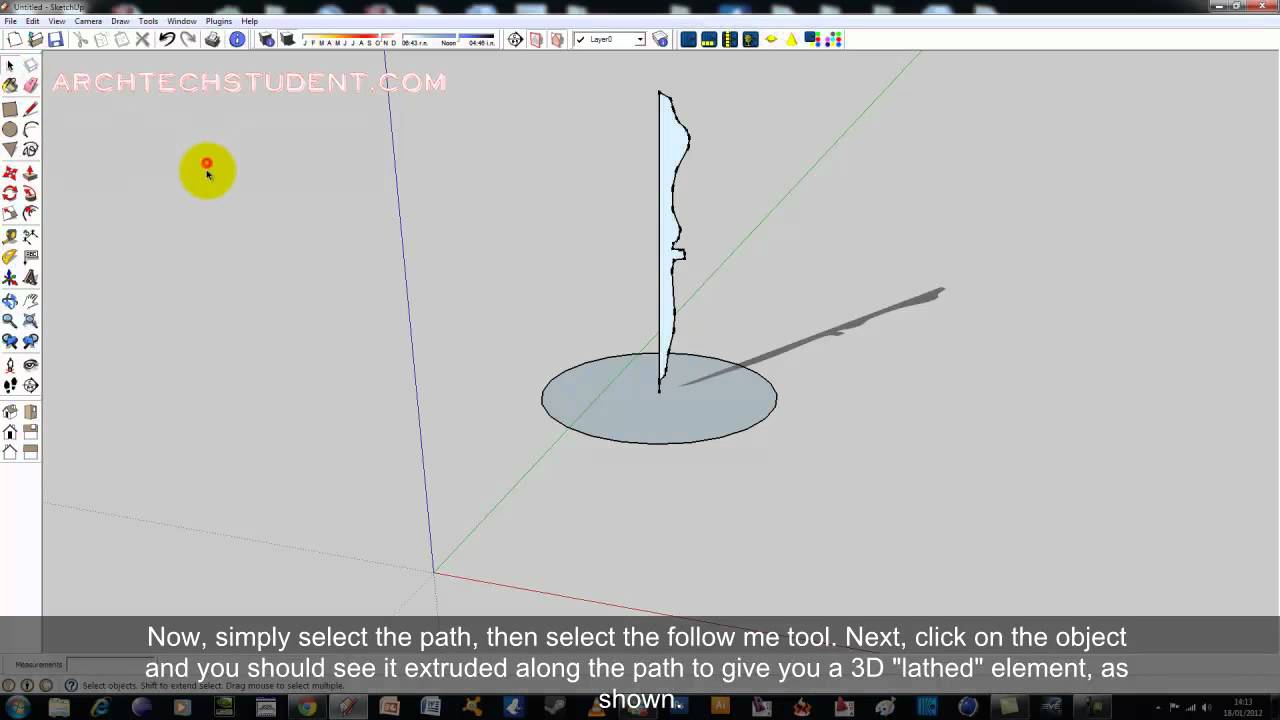Screen dimensions: 1280x720
Task: Click the Print icon
Action: coord(212,40)
